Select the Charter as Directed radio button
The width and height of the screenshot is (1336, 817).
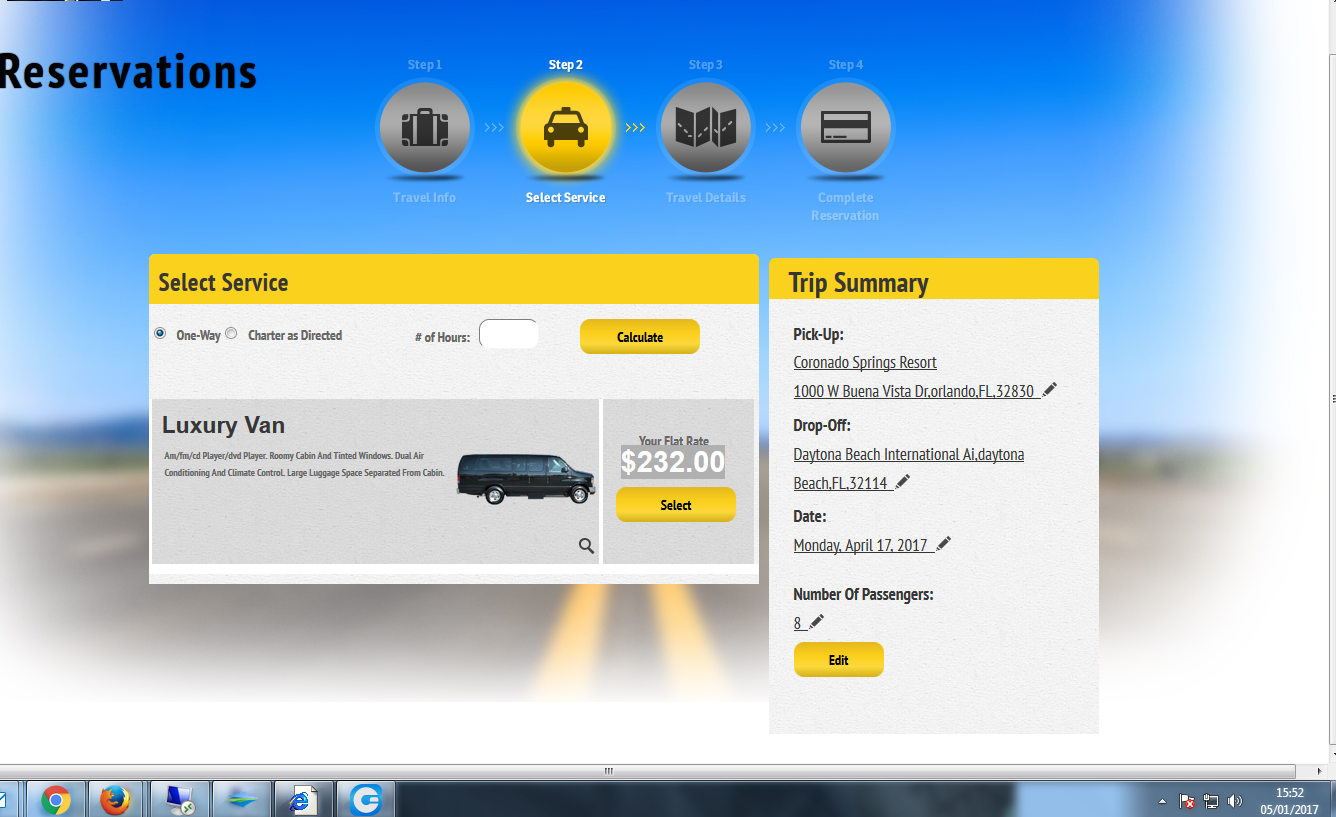pyautogui.click(x=231, y=334)
